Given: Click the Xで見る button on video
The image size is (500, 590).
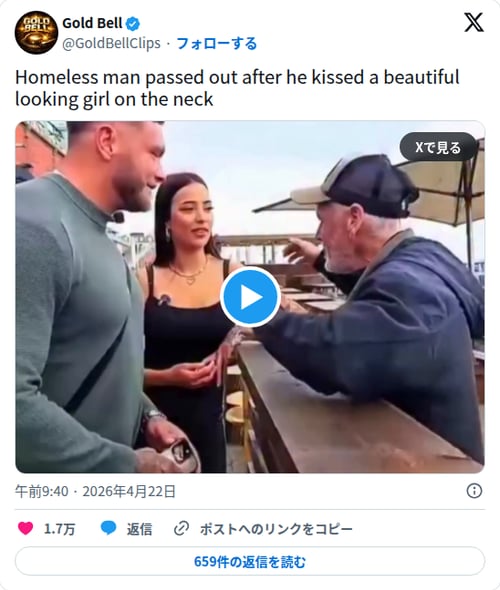Looking at the screenshot, I should 438,148.
